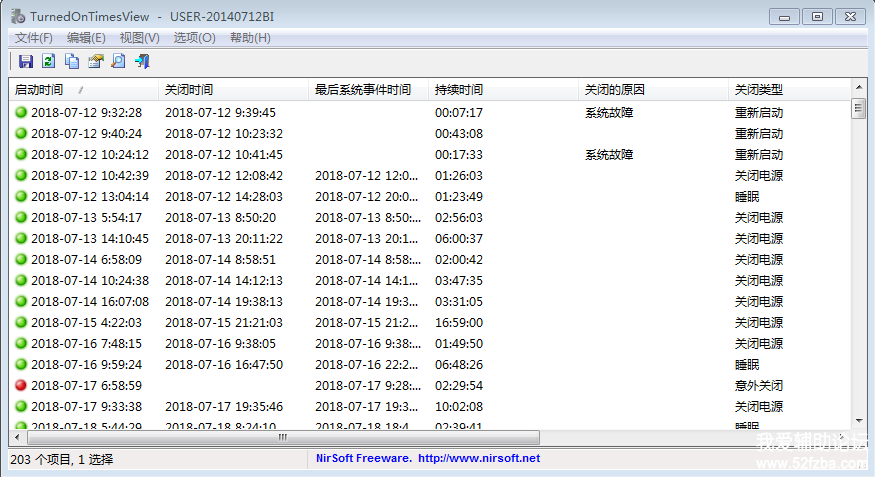Click the Exit door toolbar icon

click(x=142, y=61)
